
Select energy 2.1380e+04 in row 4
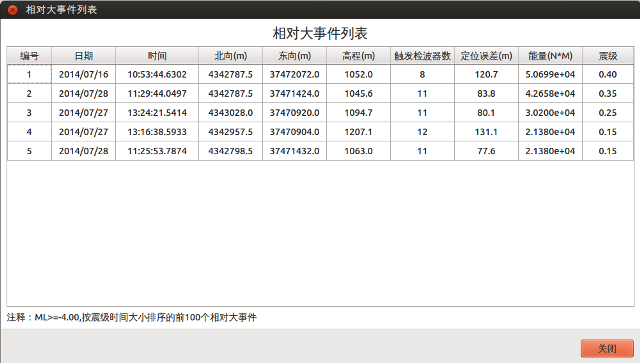[550, 132]
